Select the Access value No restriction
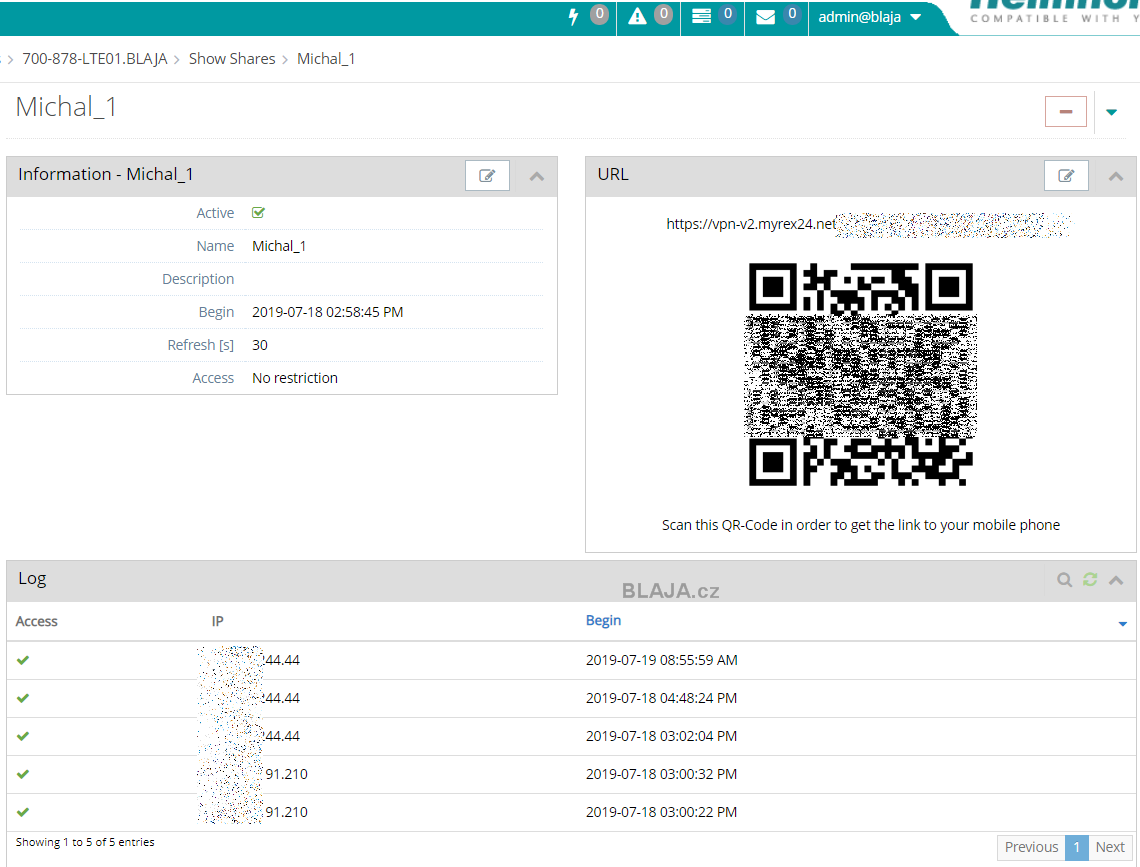Image resolution: width=1140 pixels, height=867 pixels. click(294, 378)
